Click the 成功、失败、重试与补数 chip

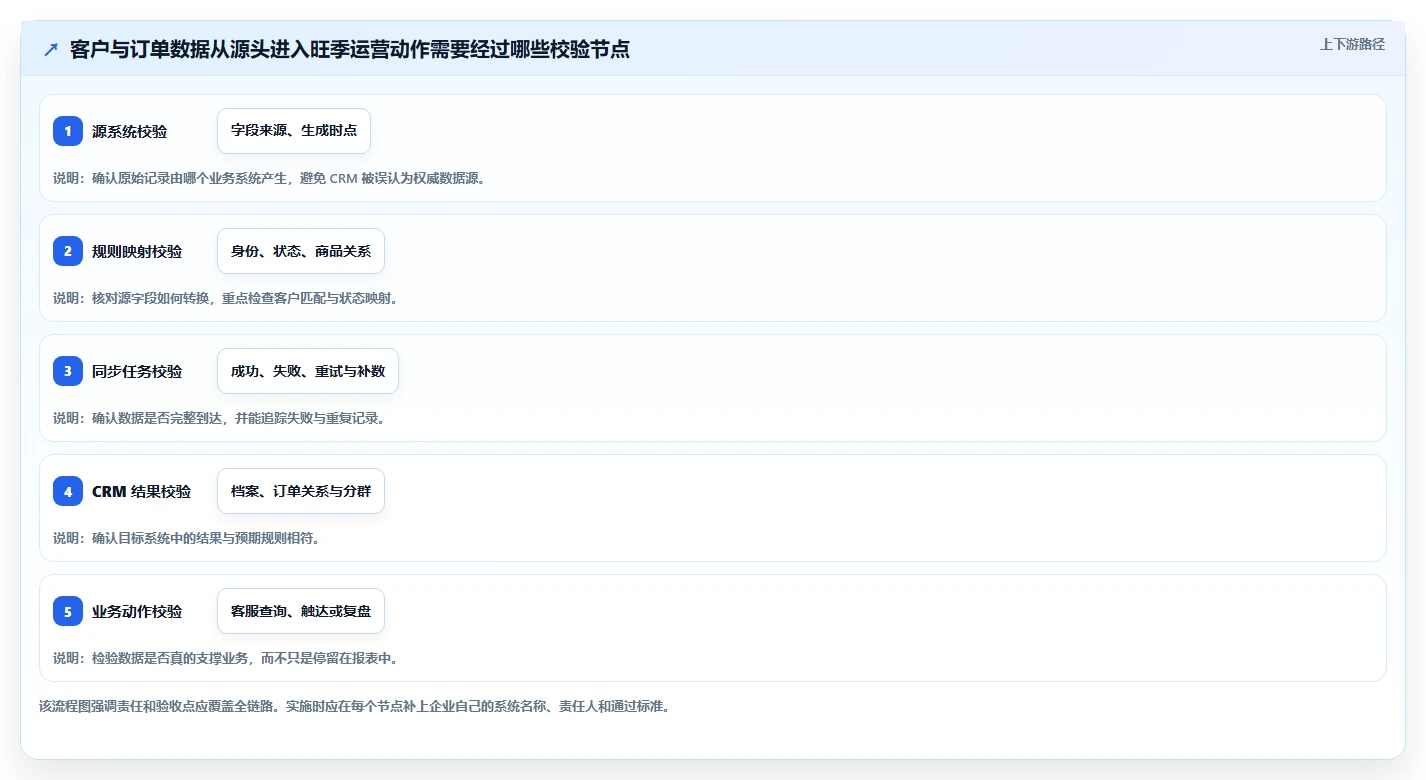308,371
